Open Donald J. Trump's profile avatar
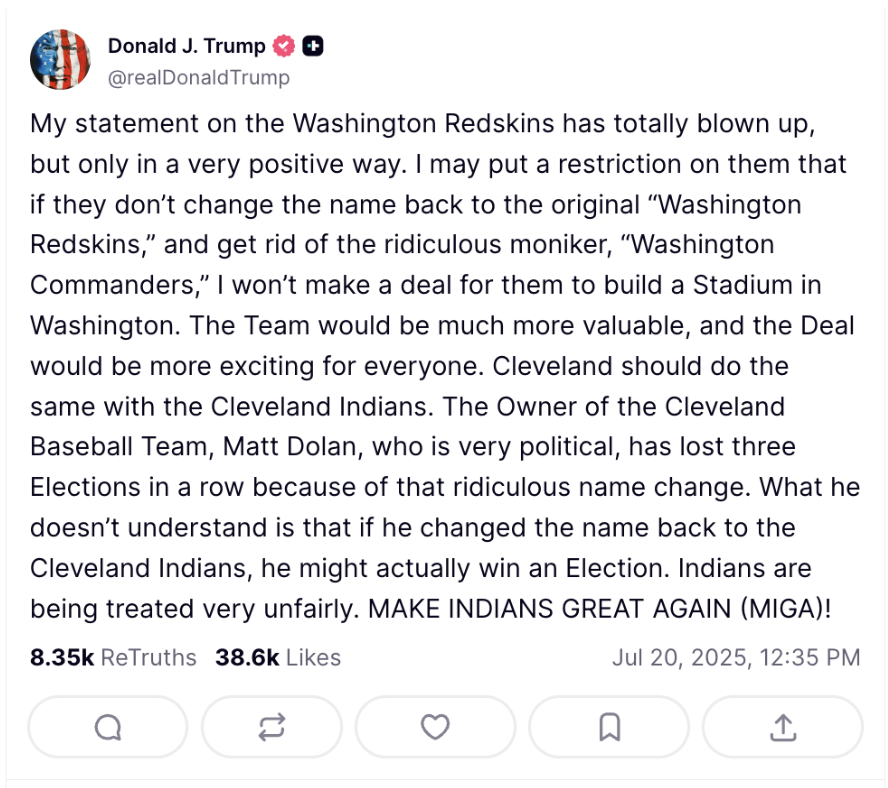 point(61,60)
